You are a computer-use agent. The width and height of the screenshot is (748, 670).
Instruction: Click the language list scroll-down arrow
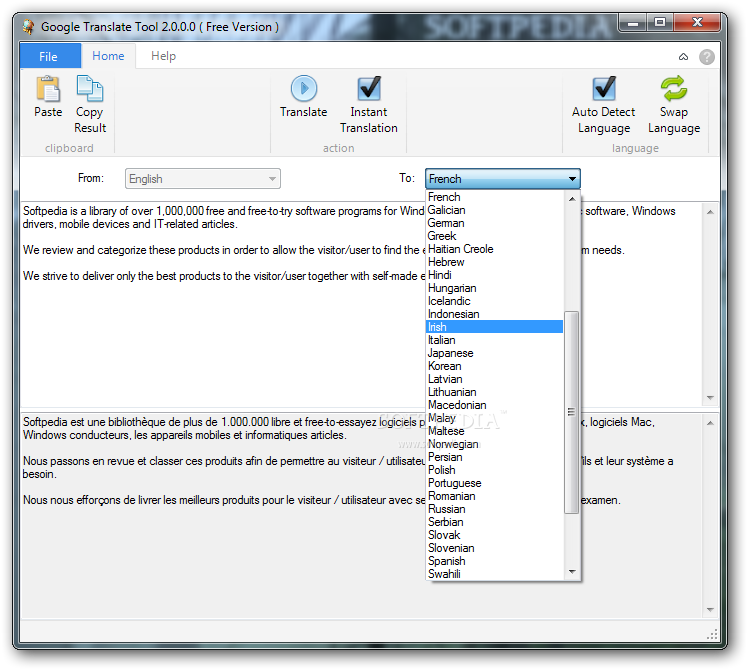572,572
